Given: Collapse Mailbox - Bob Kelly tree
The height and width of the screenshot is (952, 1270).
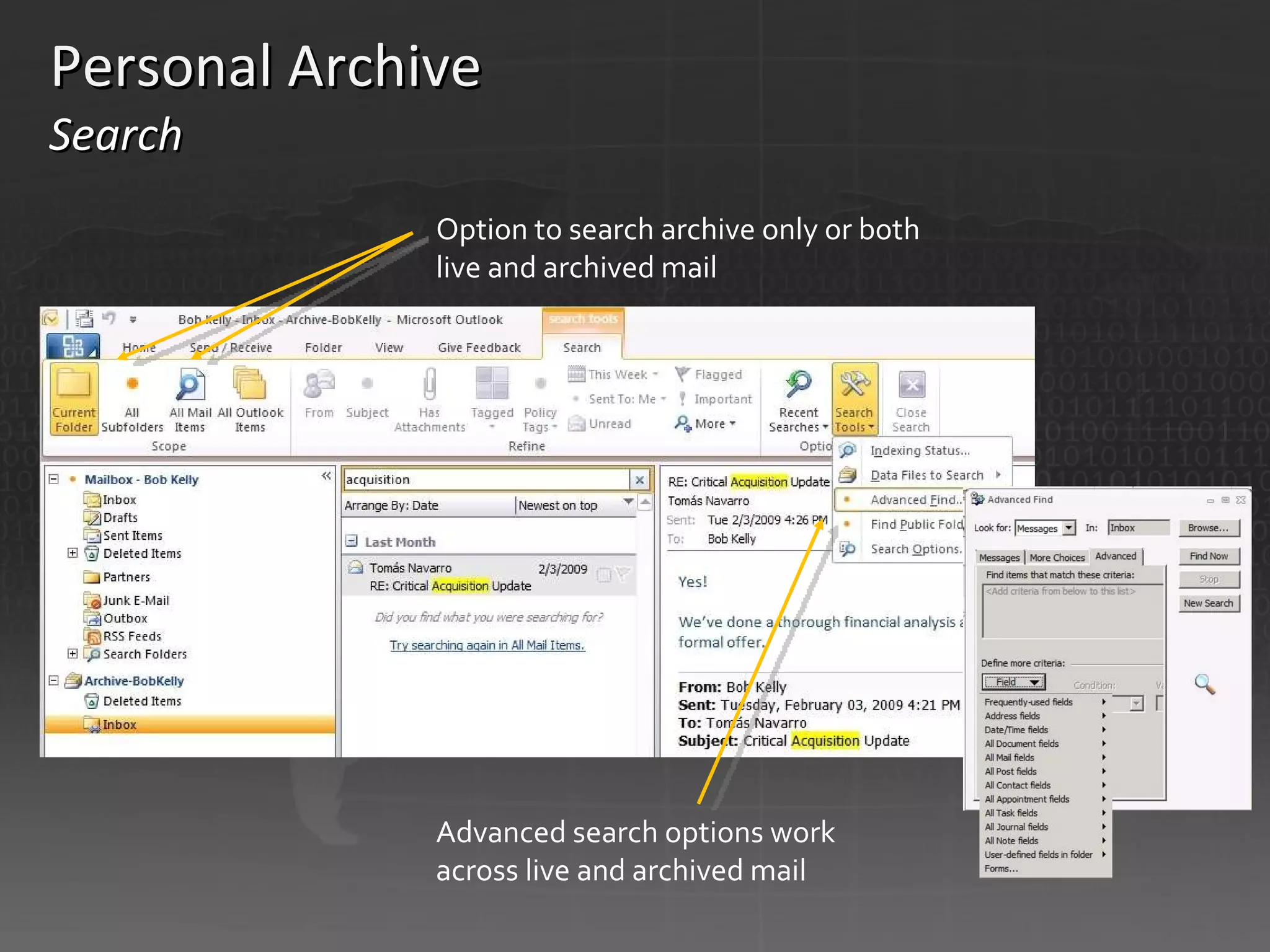Looking at the screenshot, I should click(x=54, y=479).
